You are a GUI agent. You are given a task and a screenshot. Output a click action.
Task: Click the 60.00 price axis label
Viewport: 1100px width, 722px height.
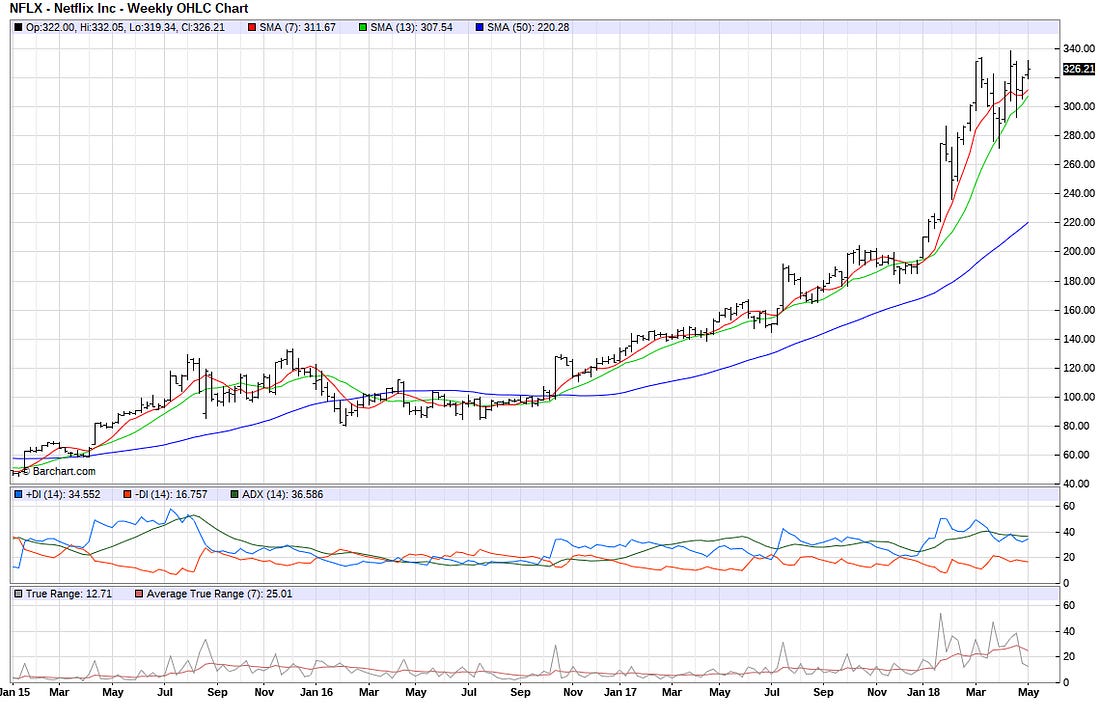[1076, 455]
